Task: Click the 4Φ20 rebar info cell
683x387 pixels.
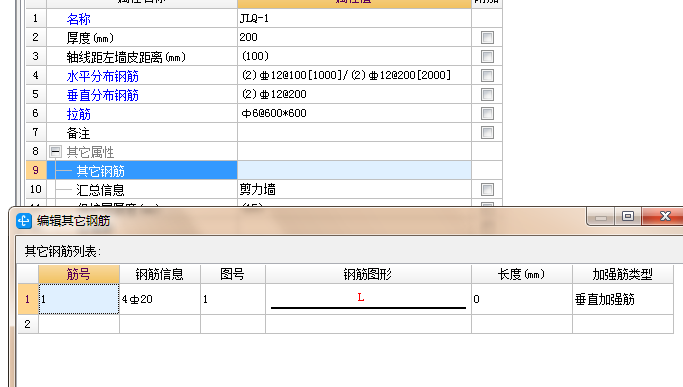Action: coord(160,299)
